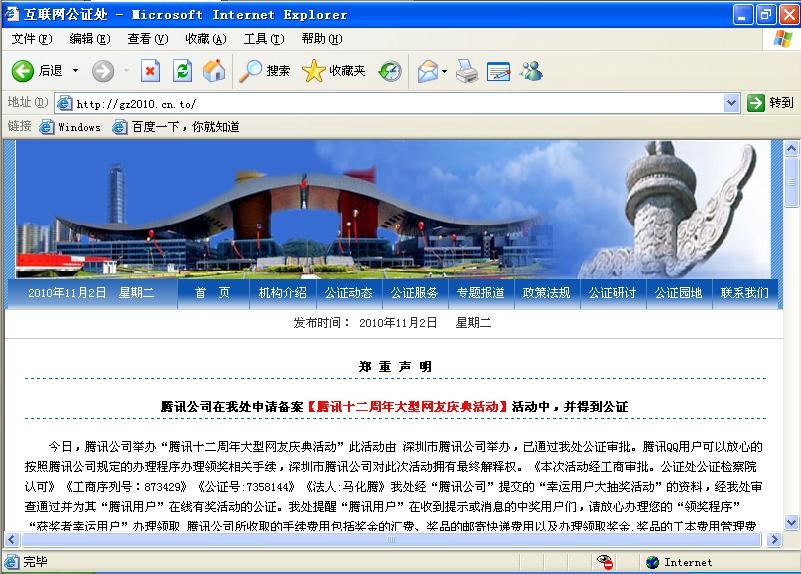Click 2010年11月2日 星期二 in nav bar
The height and width of the screenshot is (574, 801).
point(91,293)
